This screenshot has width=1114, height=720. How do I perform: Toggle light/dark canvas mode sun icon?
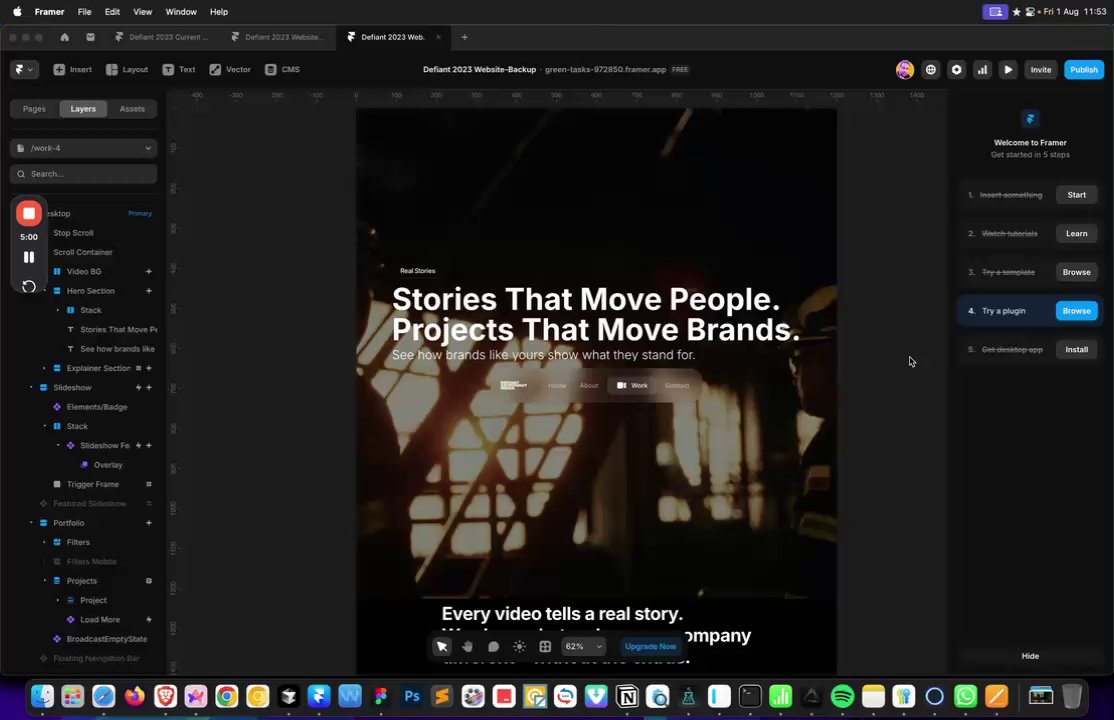pos(519,646)
